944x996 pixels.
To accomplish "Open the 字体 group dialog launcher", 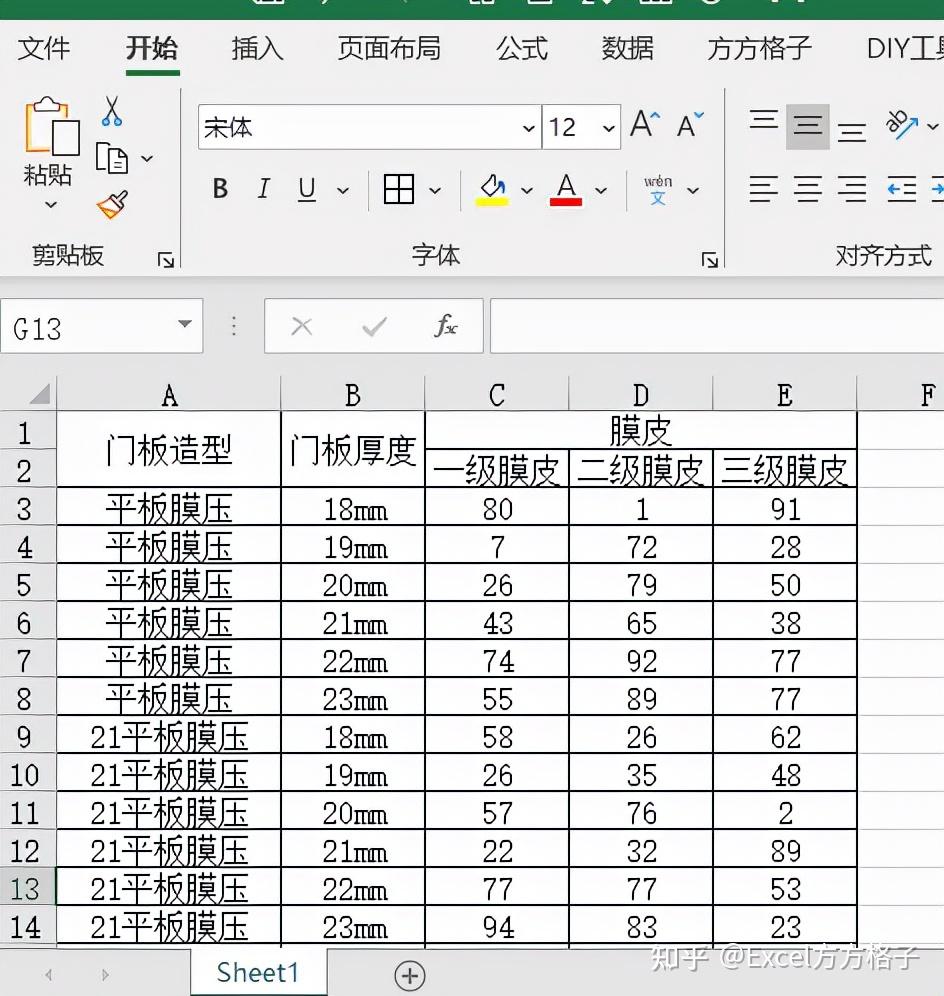I will [x=709, y=258].
